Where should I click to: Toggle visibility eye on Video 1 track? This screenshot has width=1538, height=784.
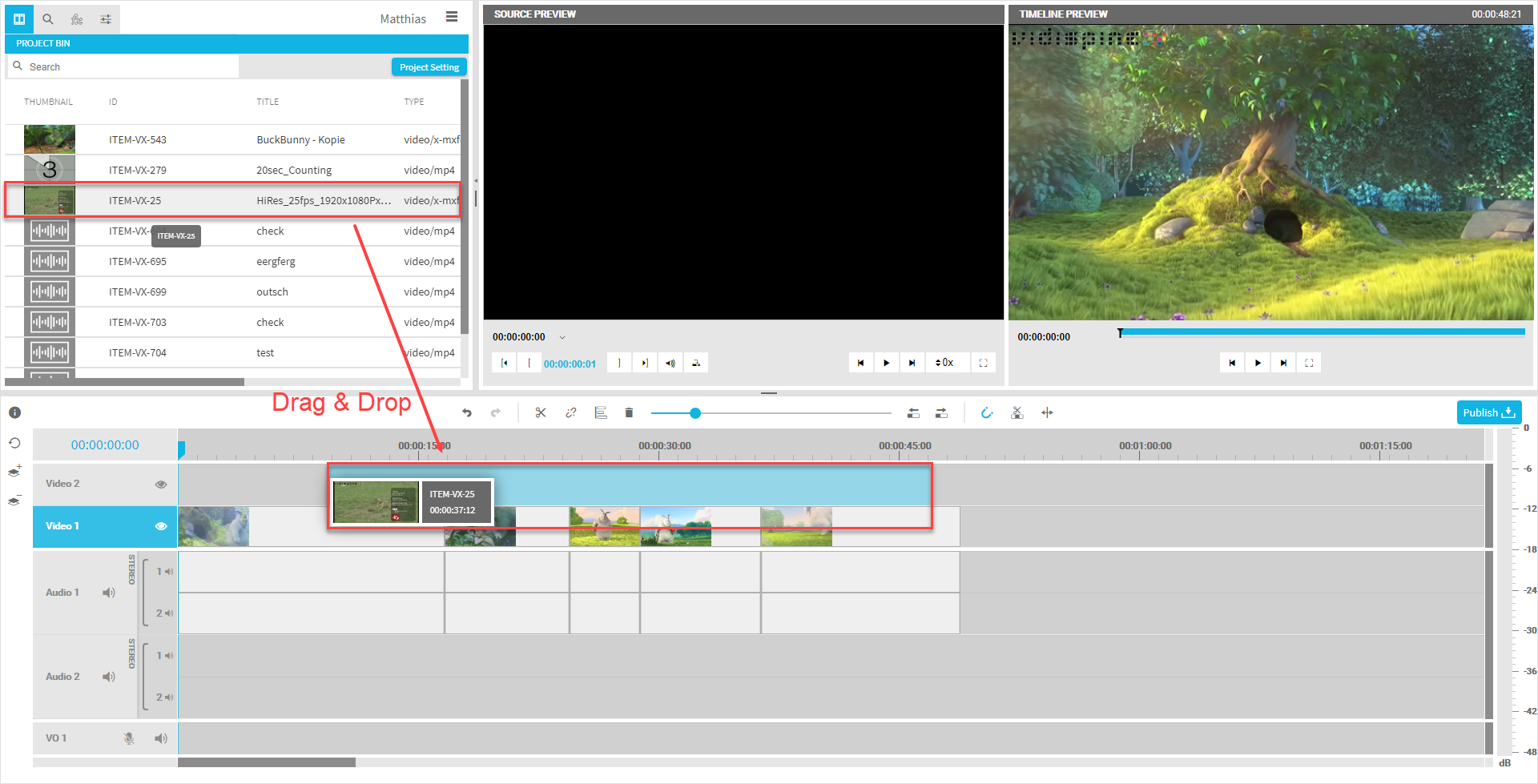pyautogui.click(x=161, y=526)
